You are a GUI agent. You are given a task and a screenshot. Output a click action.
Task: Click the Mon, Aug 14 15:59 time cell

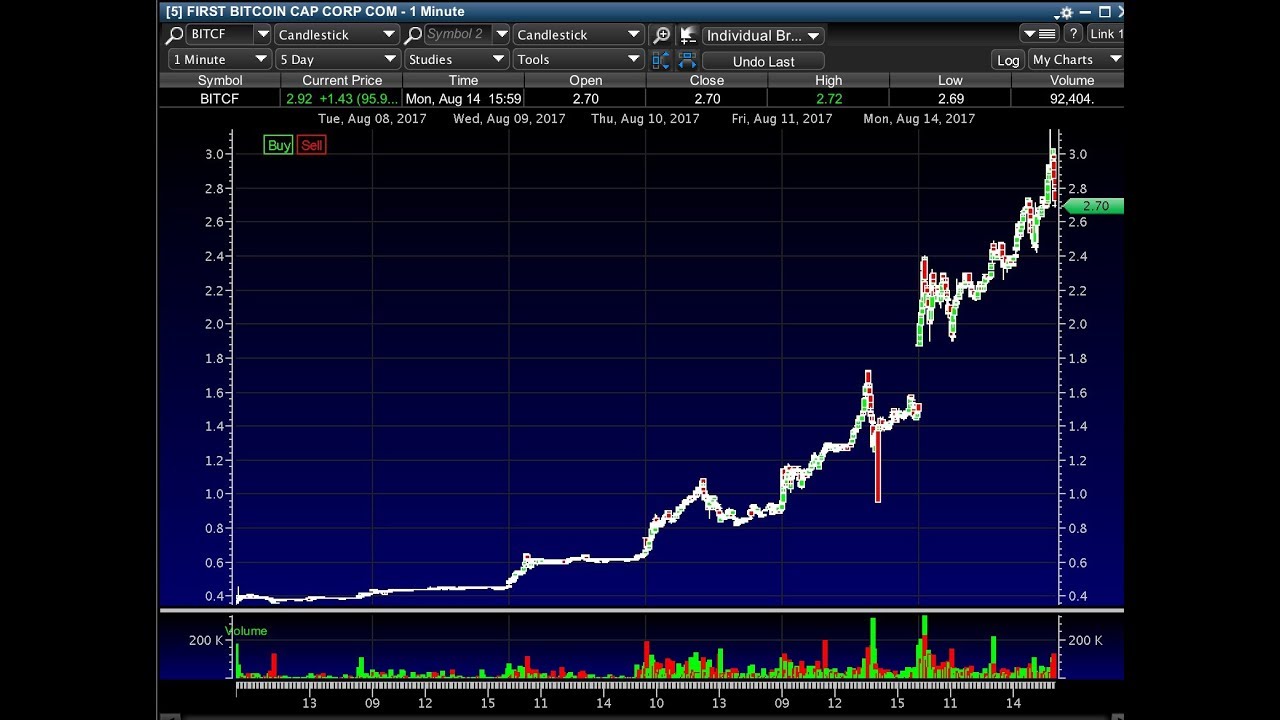[463, 98]
